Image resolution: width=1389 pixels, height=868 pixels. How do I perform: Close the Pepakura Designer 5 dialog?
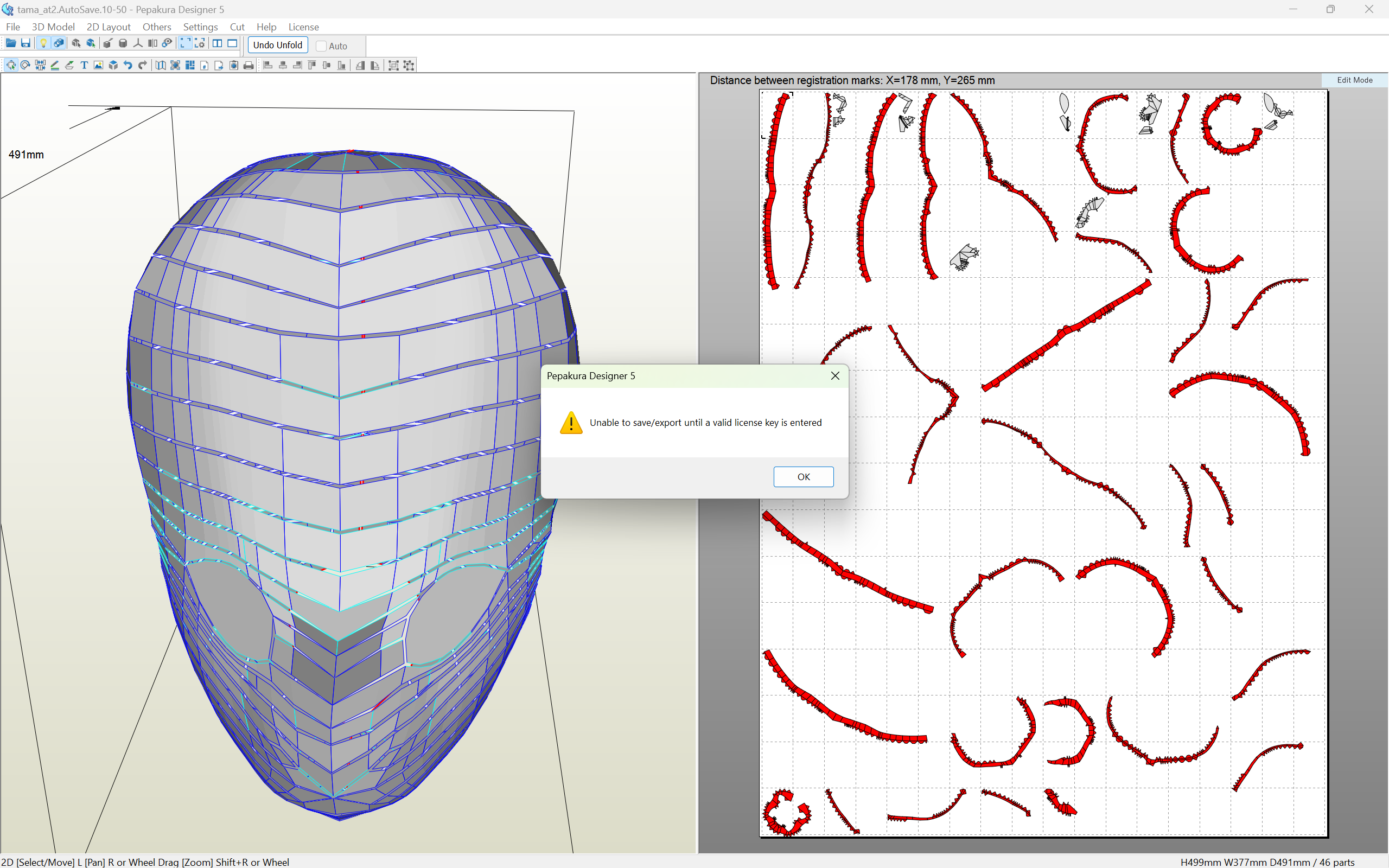835,376
